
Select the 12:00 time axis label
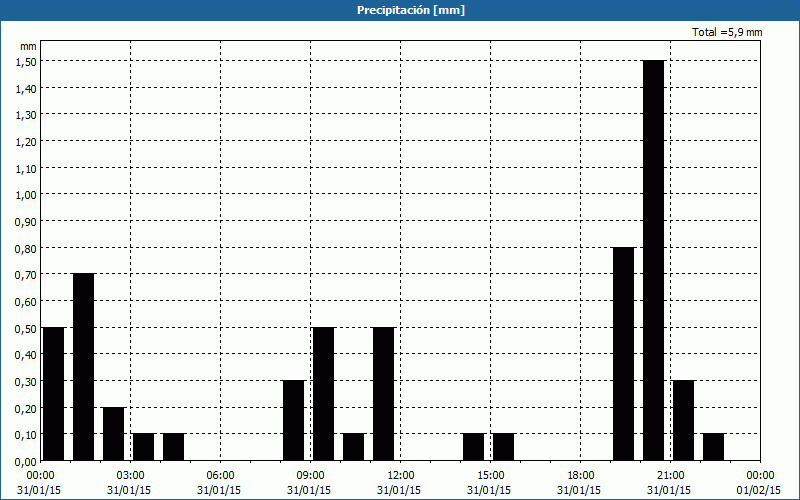(x=400, y=475)
